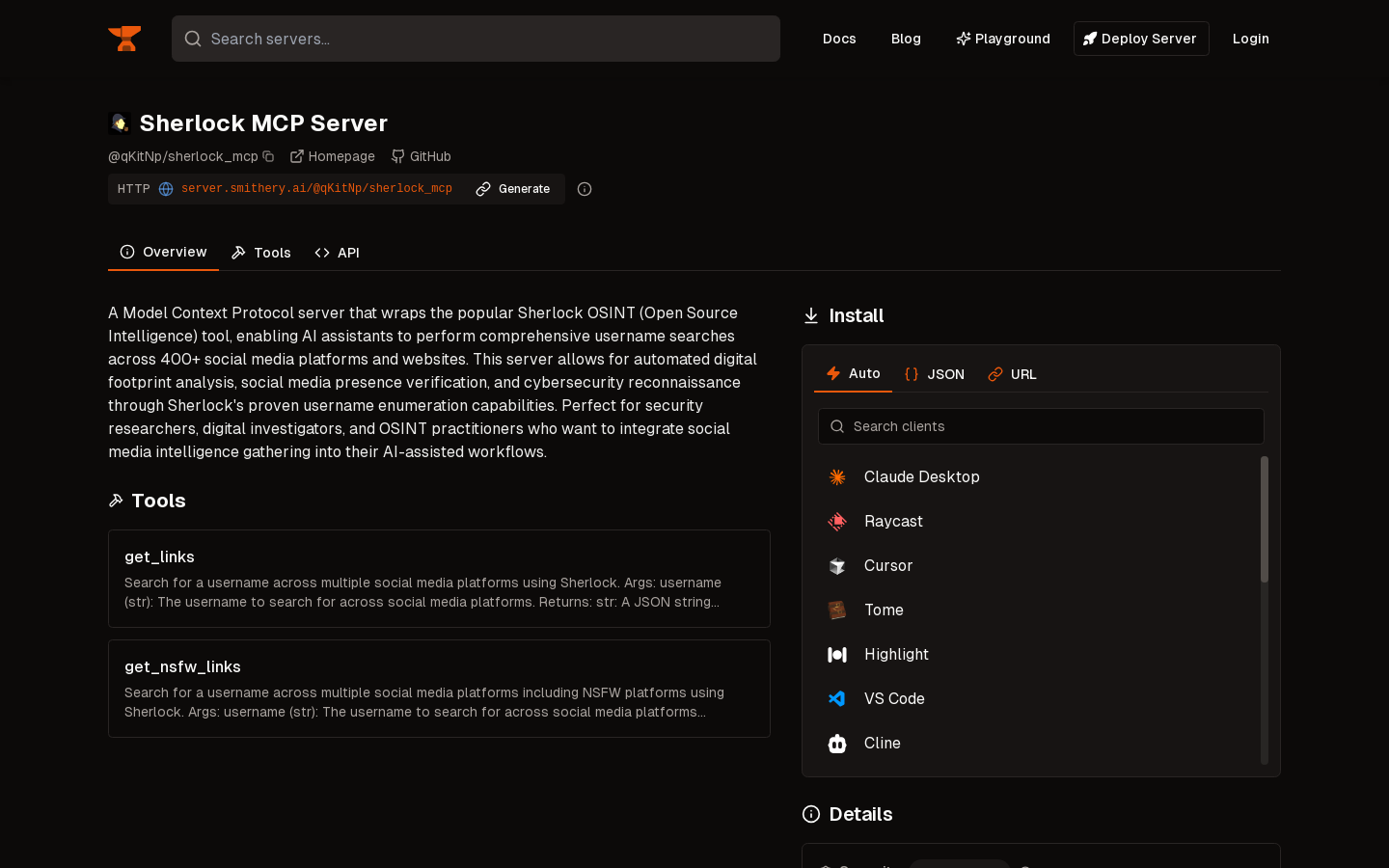The width and height of the screenshot is (1389, 868).
Task: Focus the Search servers input field
Action: [476, 39]
